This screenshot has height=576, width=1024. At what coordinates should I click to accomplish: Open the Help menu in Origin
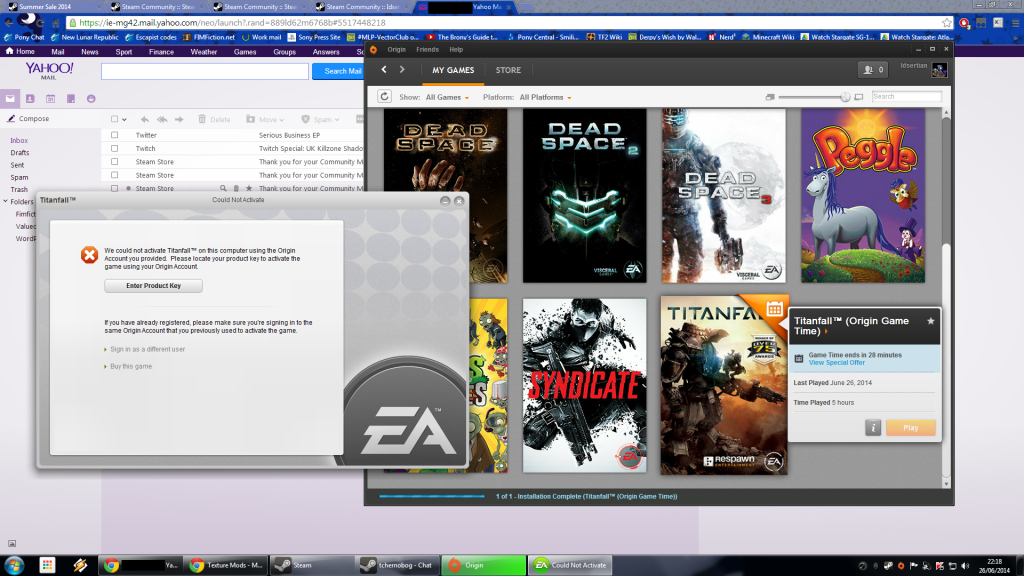[x=456, y=50]
